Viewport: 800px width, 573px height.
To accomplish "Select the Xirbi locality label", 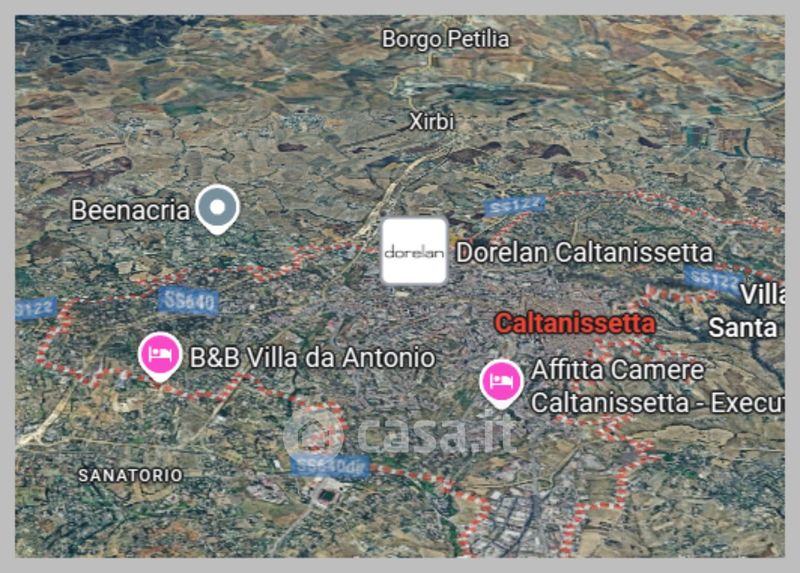I will (432, 122).
